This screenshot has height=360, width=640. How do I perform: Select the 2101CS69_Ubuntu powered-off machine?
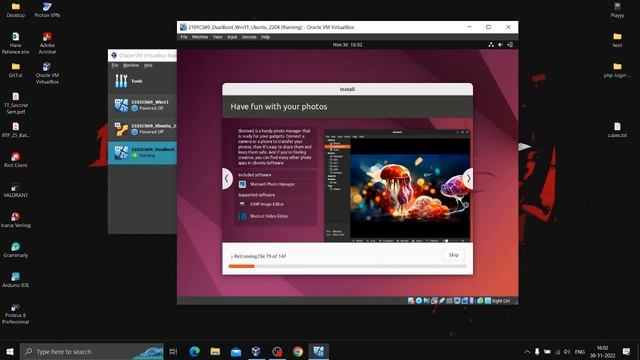pyautogui.click(x=142, y=129)
